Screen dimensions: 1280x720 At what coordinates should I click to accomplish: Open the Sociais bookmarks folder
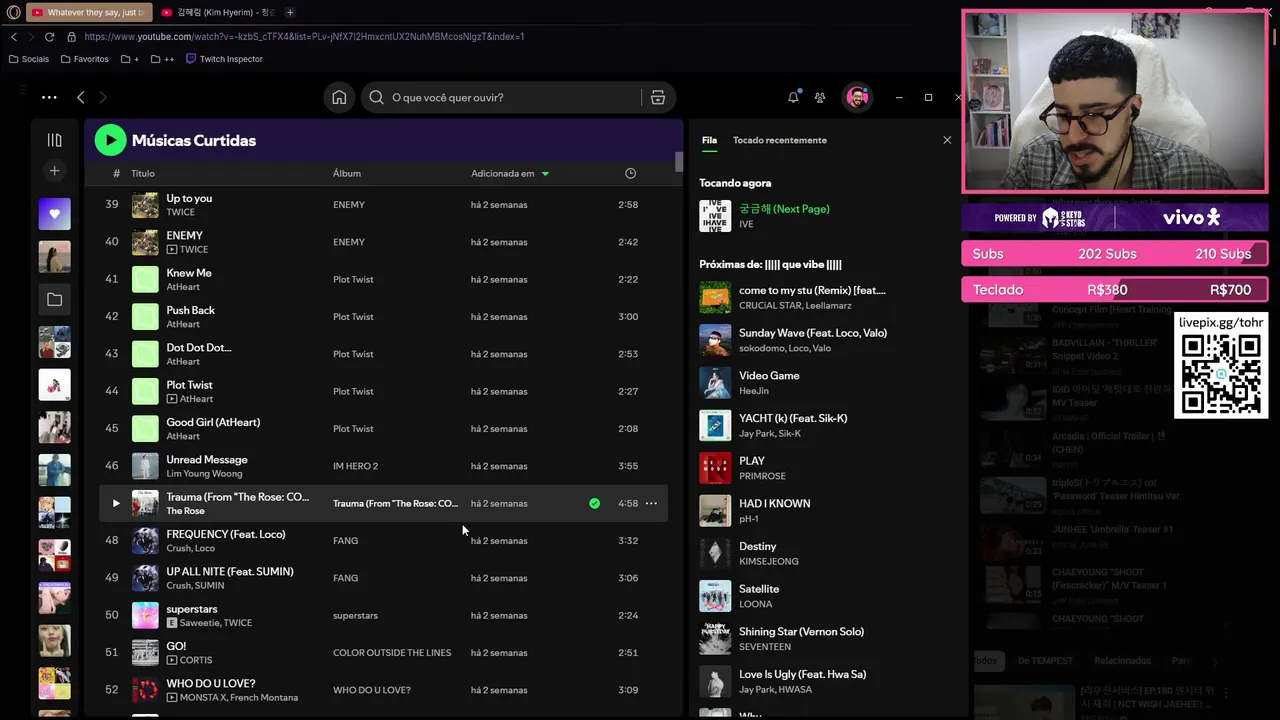[28, 59]
